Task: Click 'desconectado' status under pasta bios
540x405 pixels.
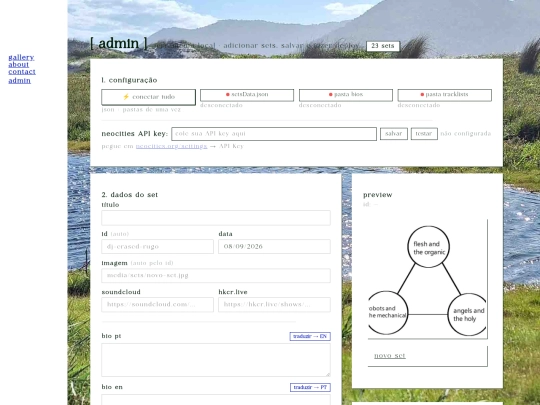Action: 320,105
